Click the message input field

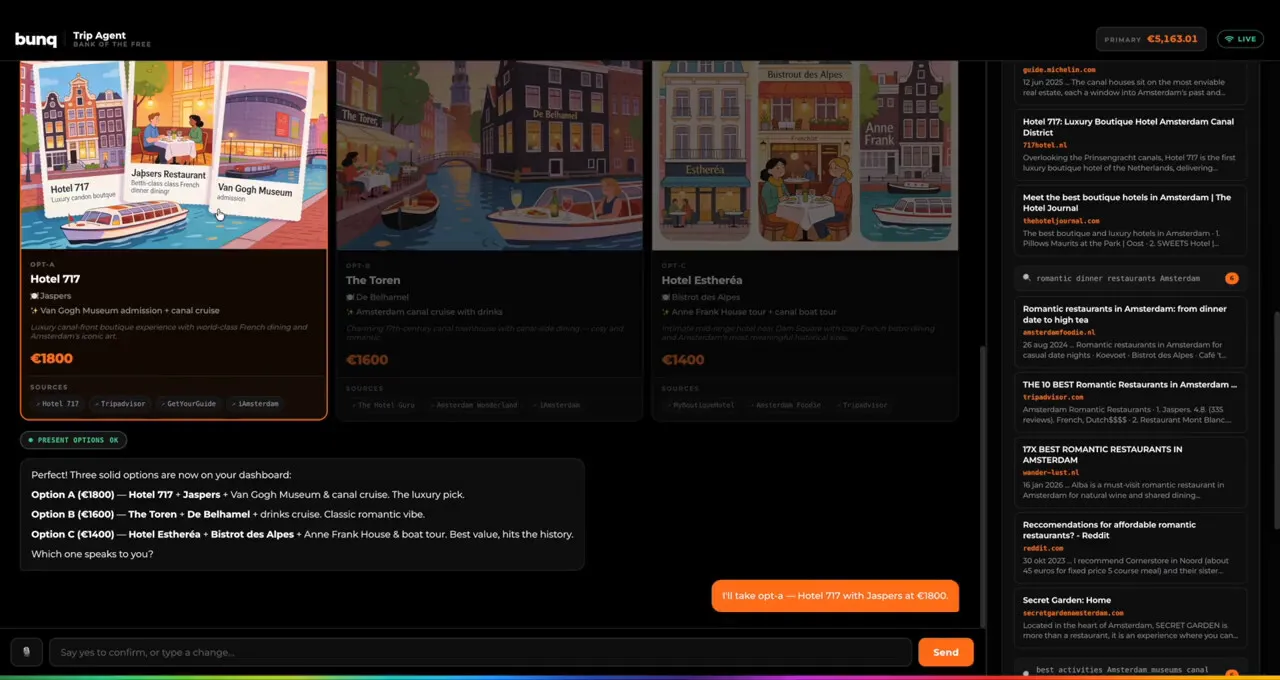pos(480,652)
